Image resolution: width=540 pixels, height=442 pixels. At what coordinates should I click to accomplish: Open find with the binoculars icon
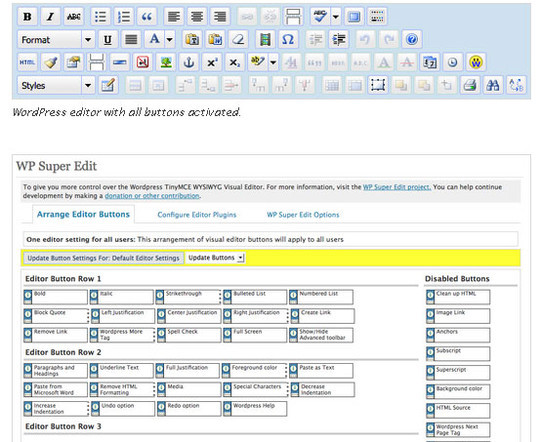point(492,85)
